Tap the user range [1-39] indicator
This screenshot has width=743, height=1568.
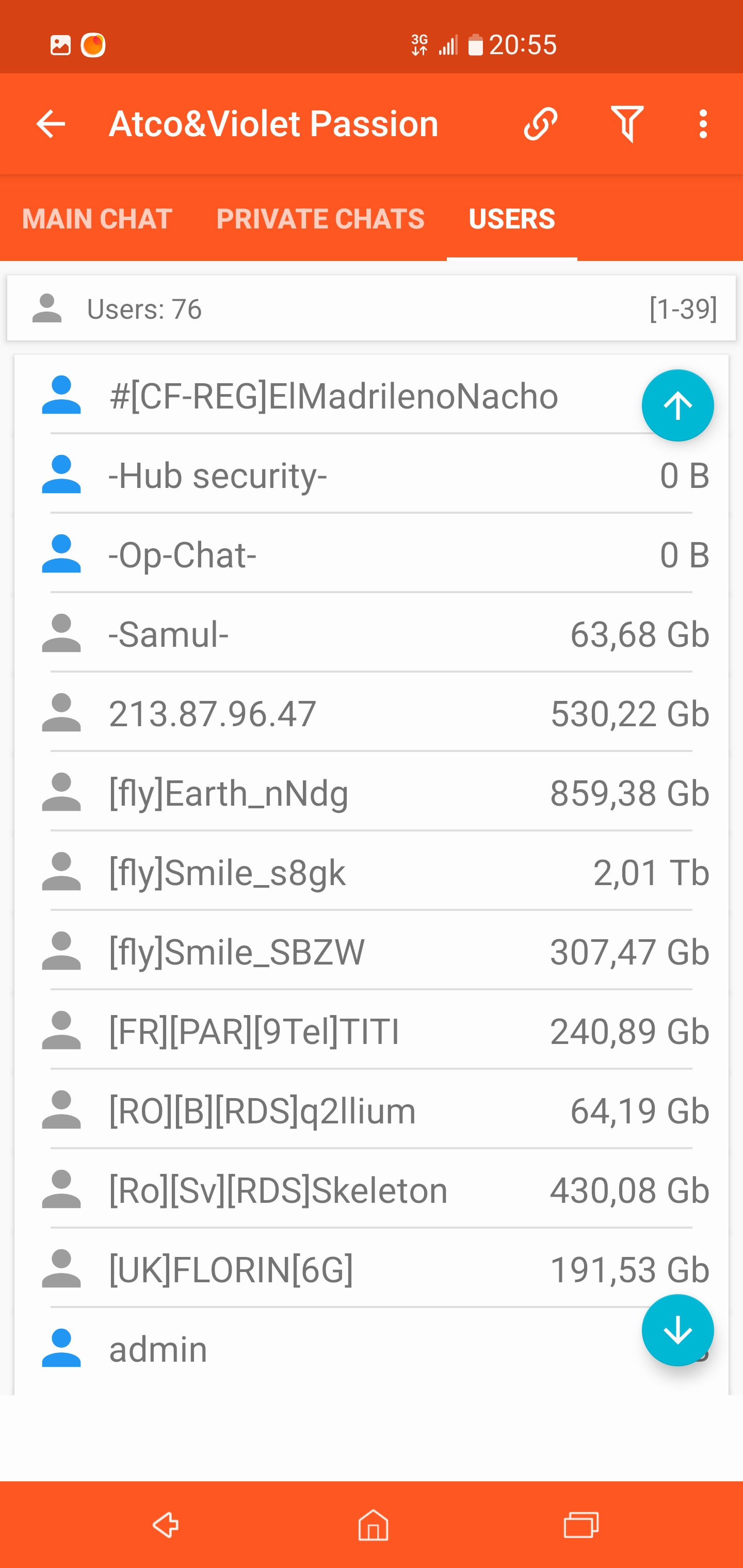tap(683, 309)
